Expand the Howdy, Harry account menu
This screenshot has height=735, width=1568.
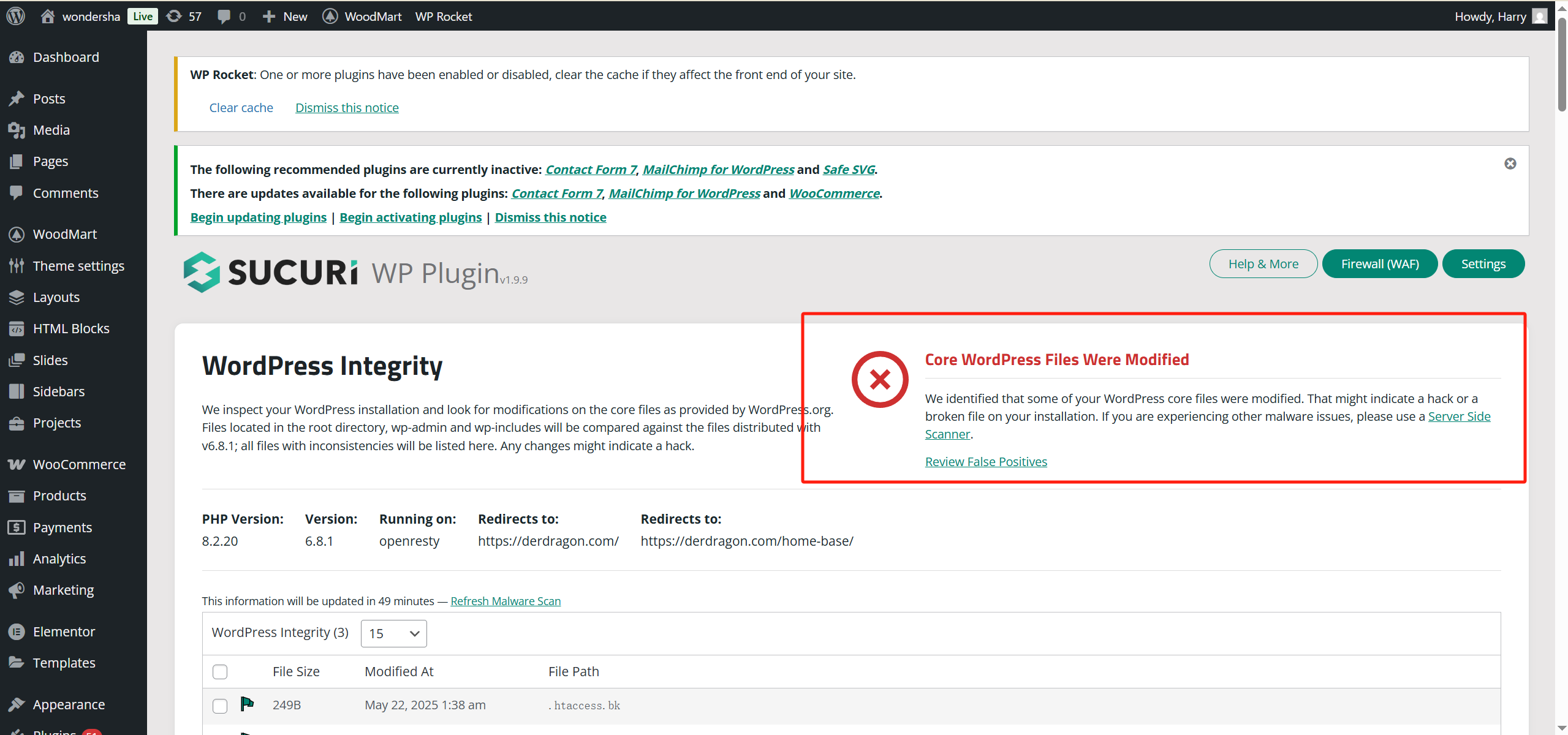pos(1490,17)
